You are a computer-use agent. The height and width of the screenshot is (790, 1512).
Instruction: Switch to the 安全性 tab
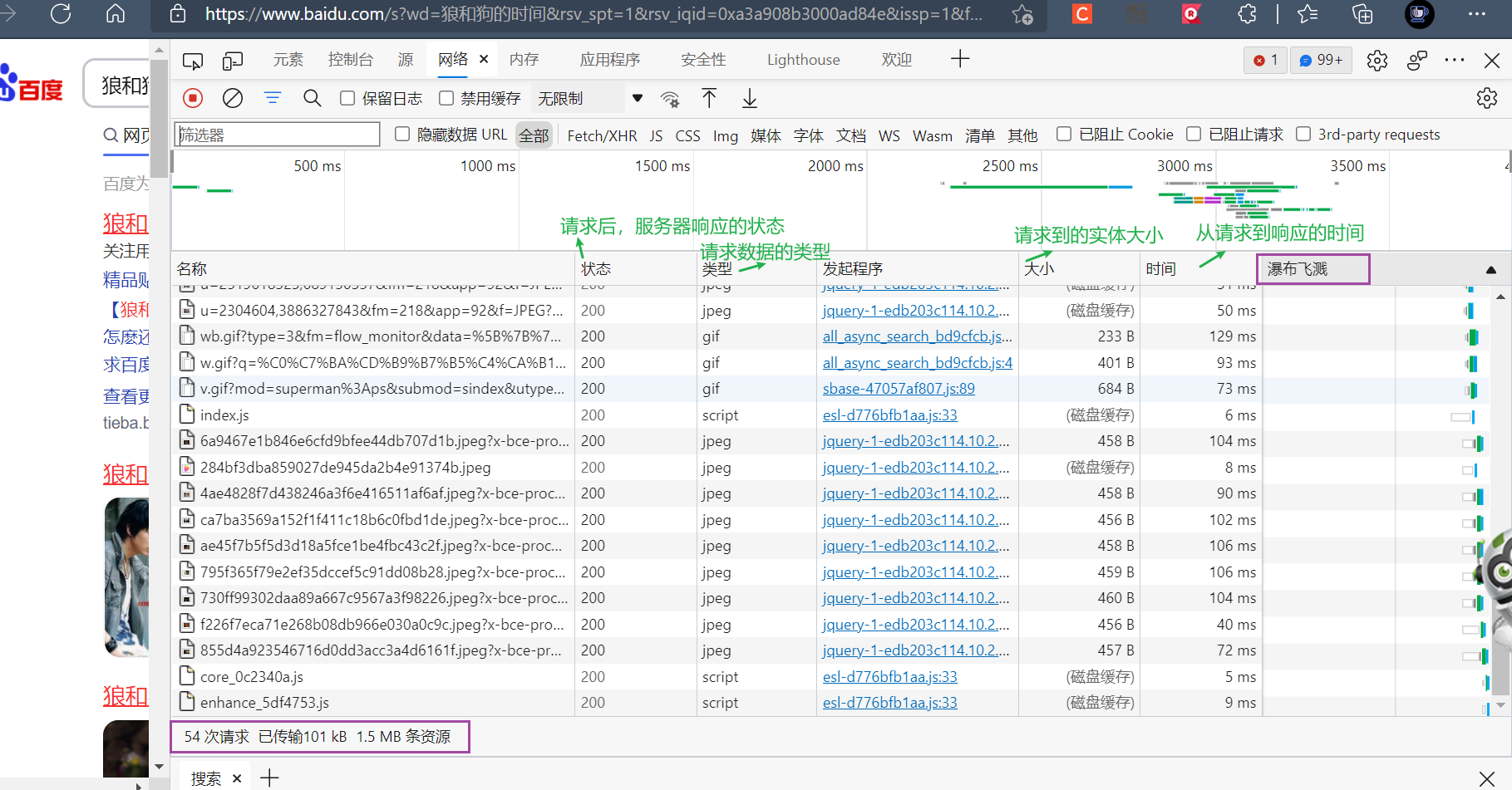pos(703,60)
